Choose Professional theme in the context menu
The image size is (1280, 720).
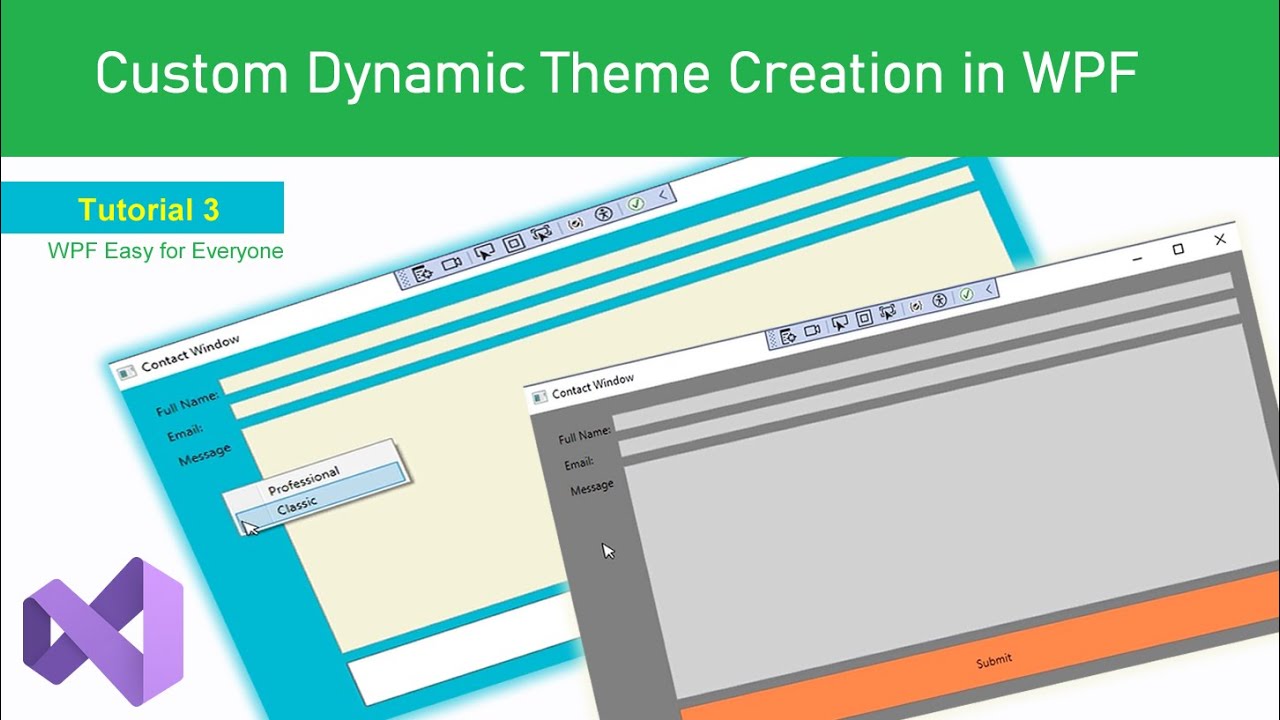click(304, 480)
